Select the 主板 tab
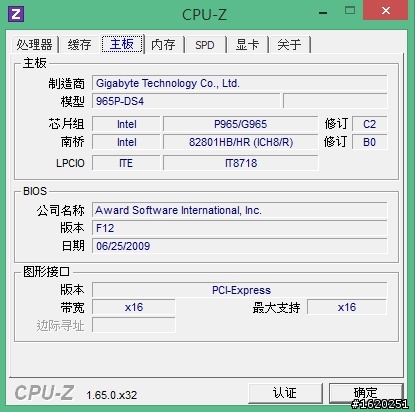 click(x=122, y=44)
